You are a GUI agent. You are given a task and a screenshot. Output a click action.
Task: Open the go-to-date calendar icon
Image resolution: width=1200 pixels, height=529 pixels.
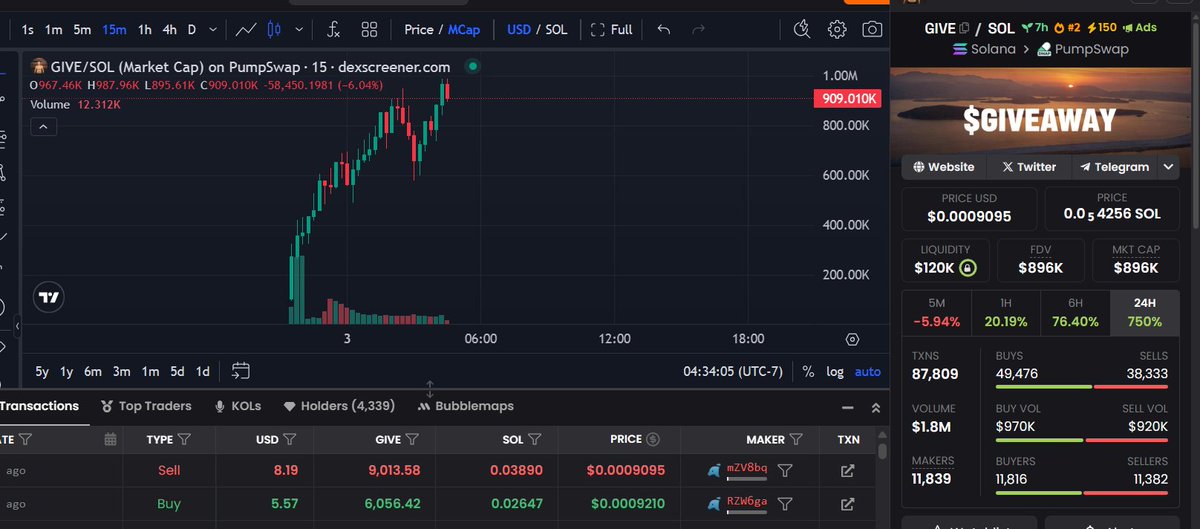coord(240,371)
